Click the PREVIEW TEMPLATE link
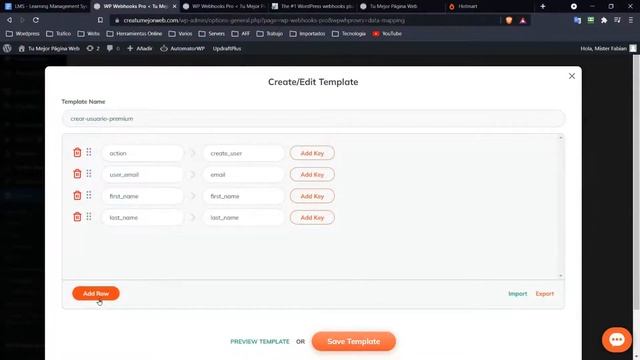 260,341
